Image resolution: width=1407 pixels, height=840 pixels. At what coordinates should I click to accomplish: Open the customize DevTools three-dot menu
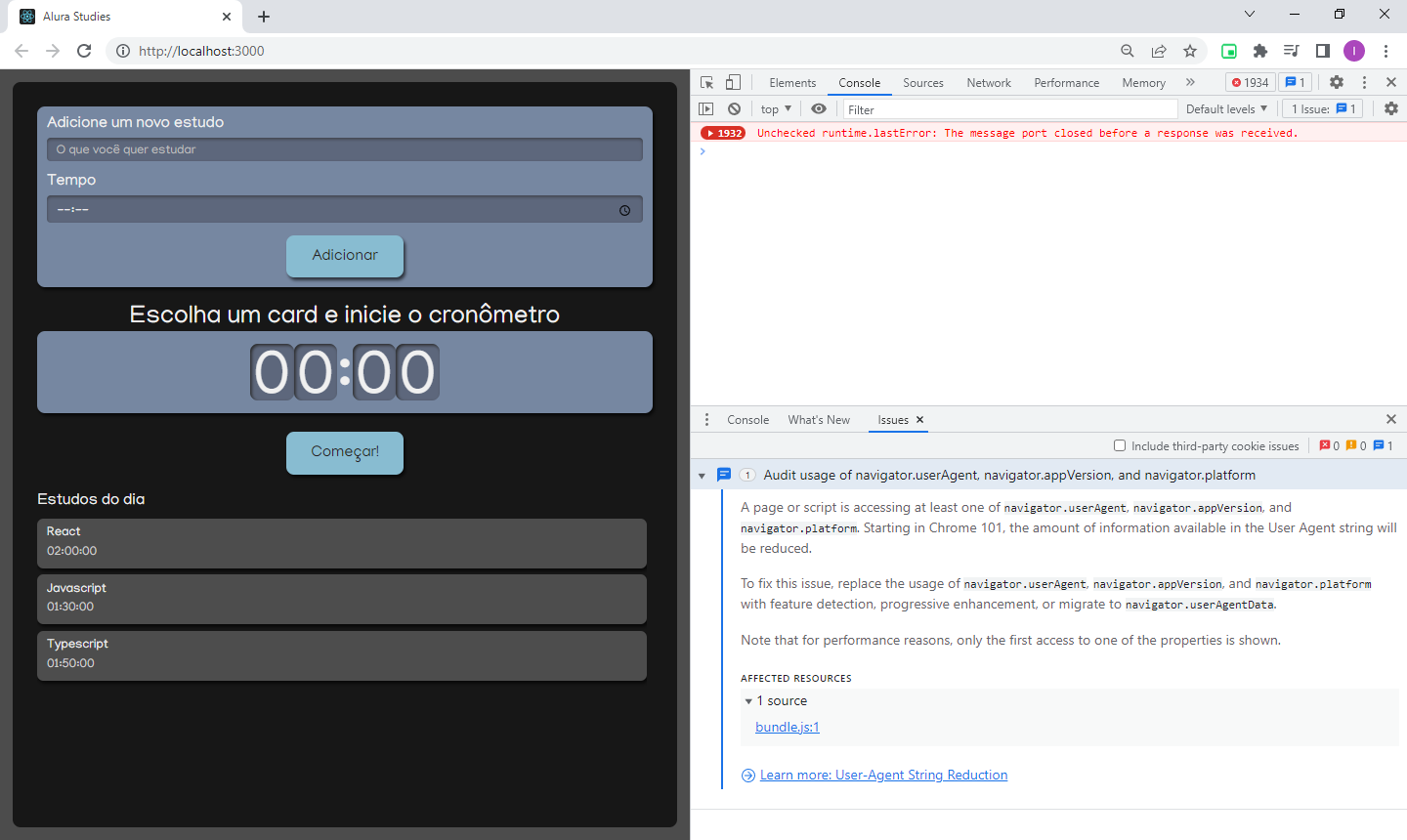[x=1364, y=83]
